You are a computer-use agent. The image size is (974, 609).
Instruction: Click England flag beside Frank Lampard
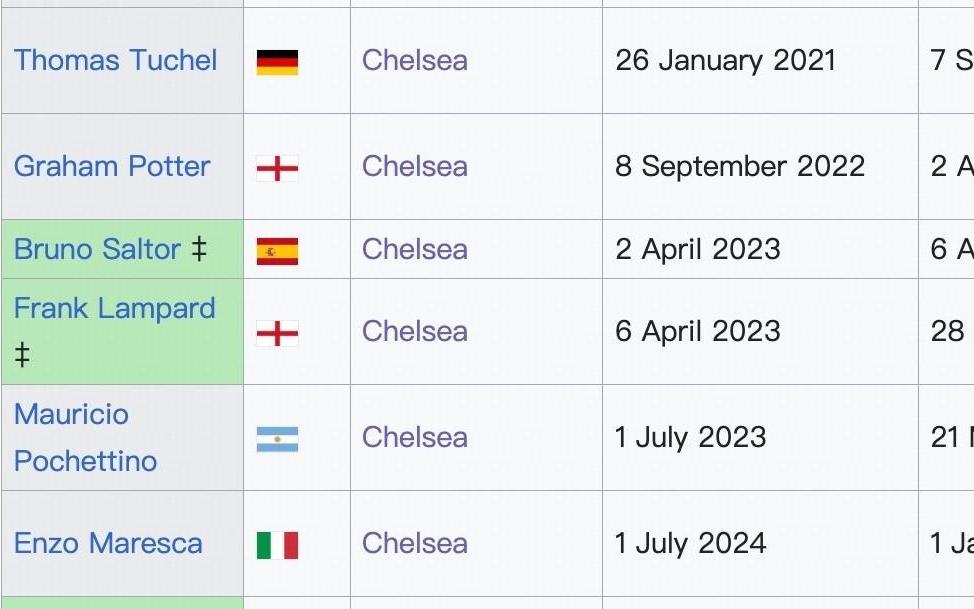[x=277, y=333]
